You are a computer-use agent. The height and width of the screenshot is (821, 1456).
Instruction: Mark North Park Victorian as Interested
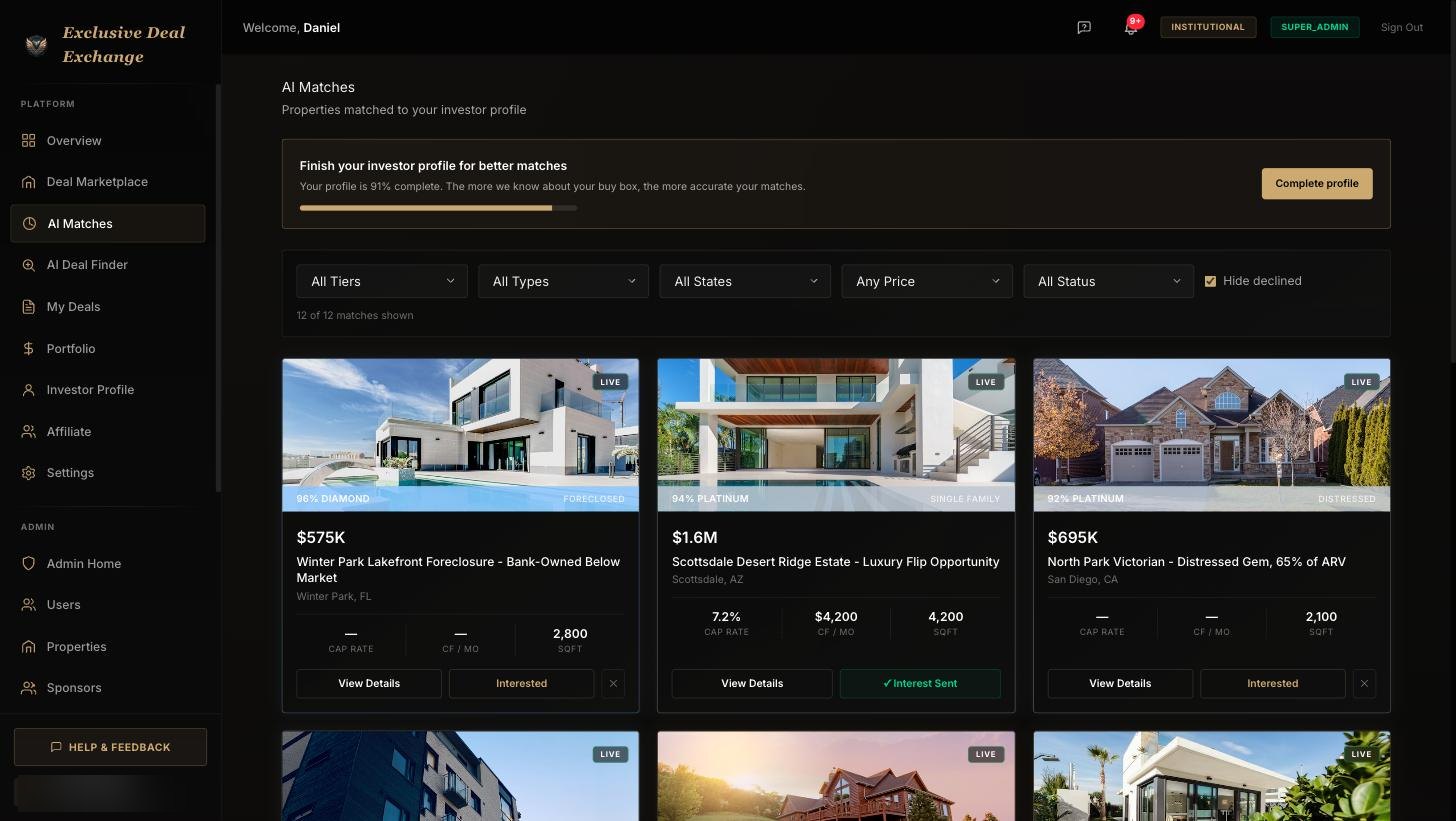pos(1273,684)
